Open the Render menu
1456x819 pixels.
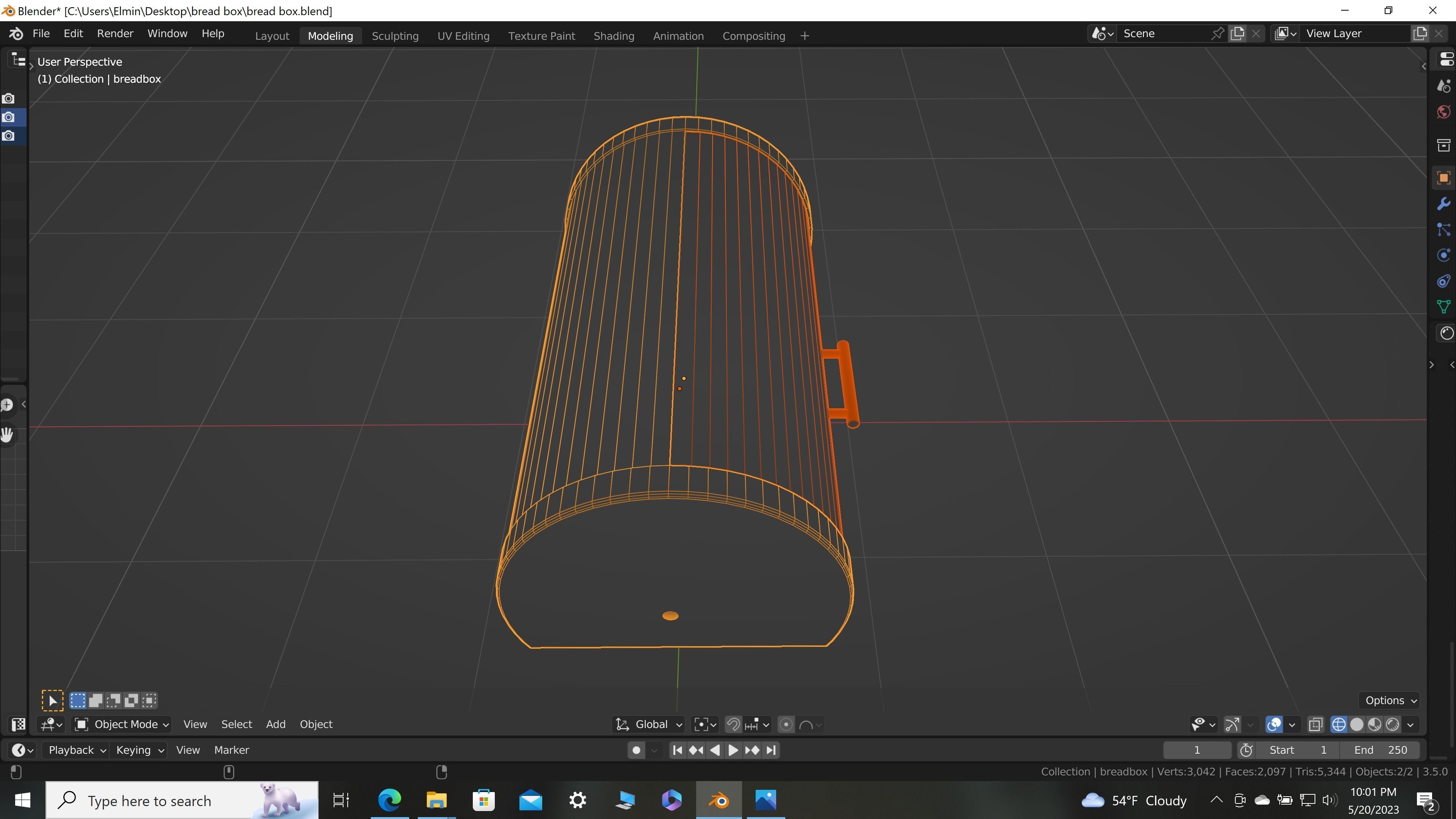click(115, 33)
